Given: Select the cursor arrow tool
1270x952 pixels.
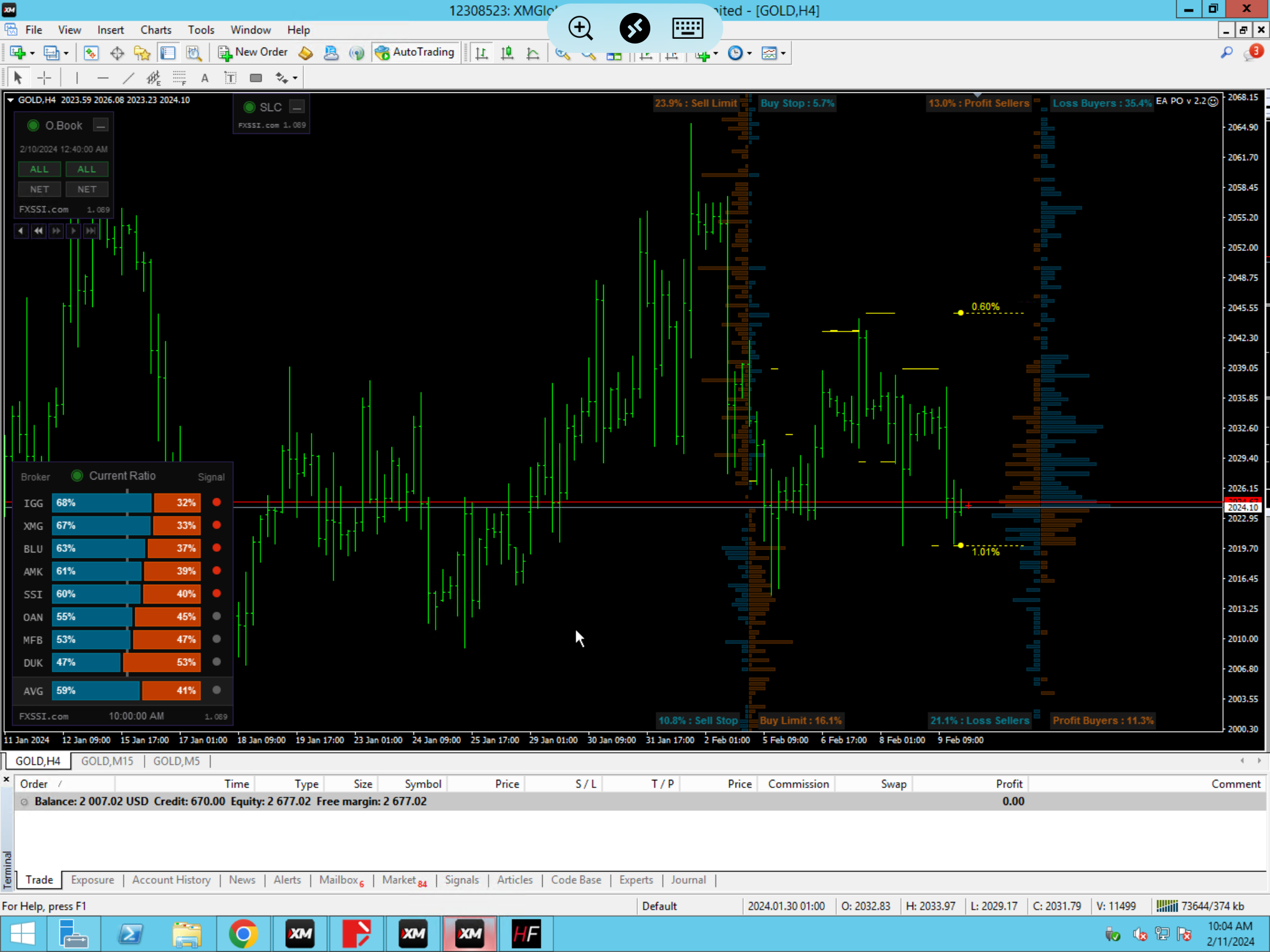Looking at the screenshot, I should point(18,78).
